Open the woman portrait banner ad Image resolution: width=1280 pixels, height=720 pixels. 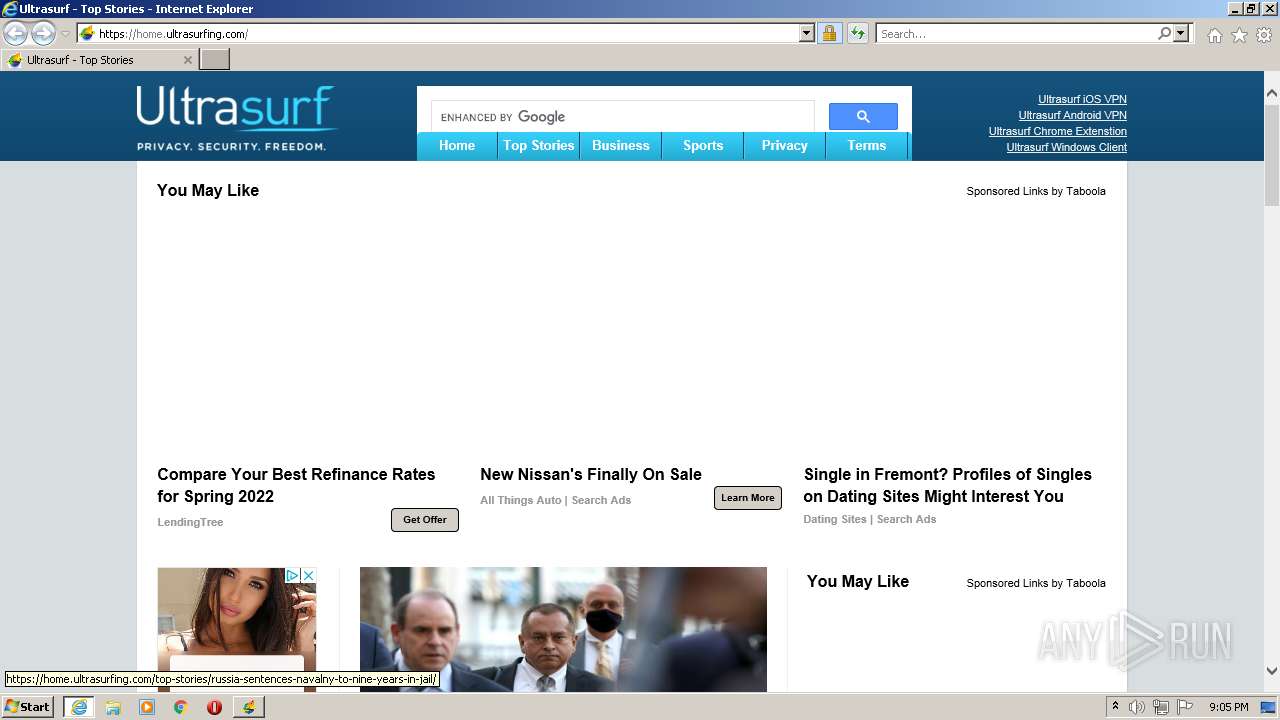[236, 630]
